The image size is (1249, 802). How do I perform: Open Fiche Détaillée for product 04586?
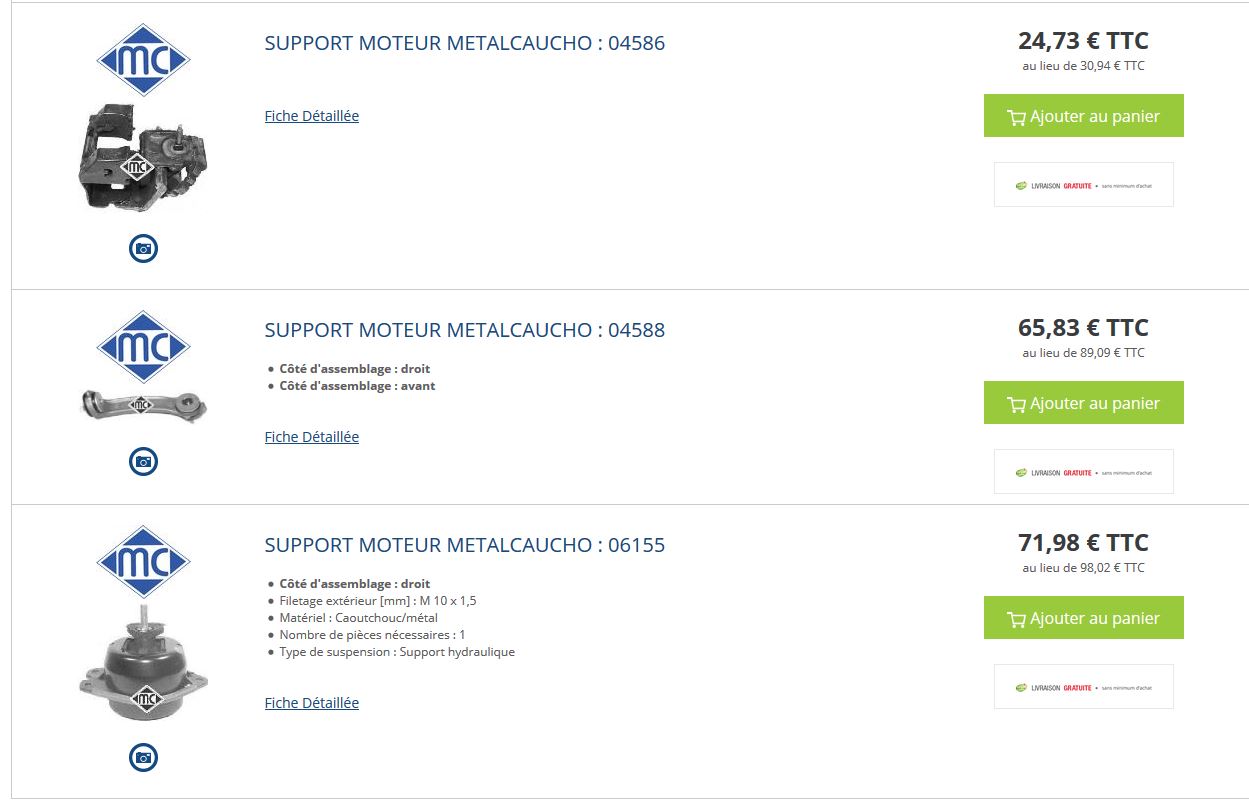311,116
